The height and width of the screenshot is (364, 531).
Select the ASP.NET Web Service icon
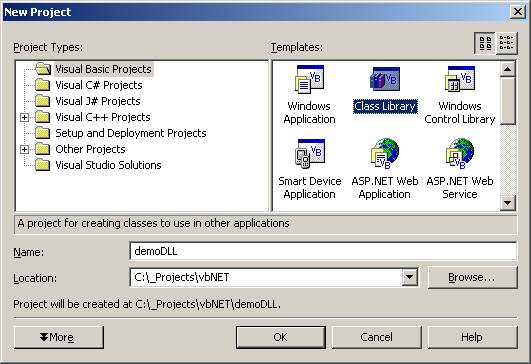tap(460, 153)
